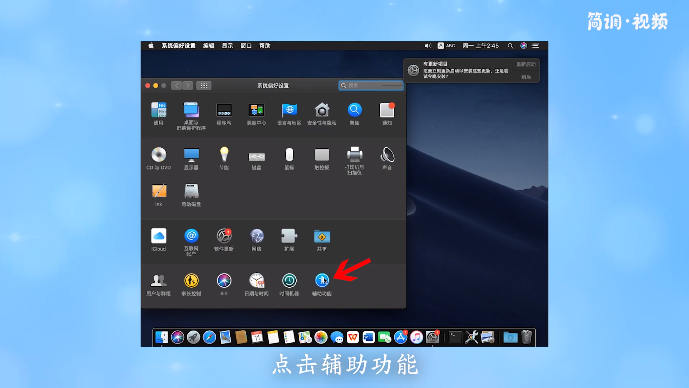The image size is (689, 388).
Task: Open input method menu in menu bar
Action: click(x=446, y=45)
